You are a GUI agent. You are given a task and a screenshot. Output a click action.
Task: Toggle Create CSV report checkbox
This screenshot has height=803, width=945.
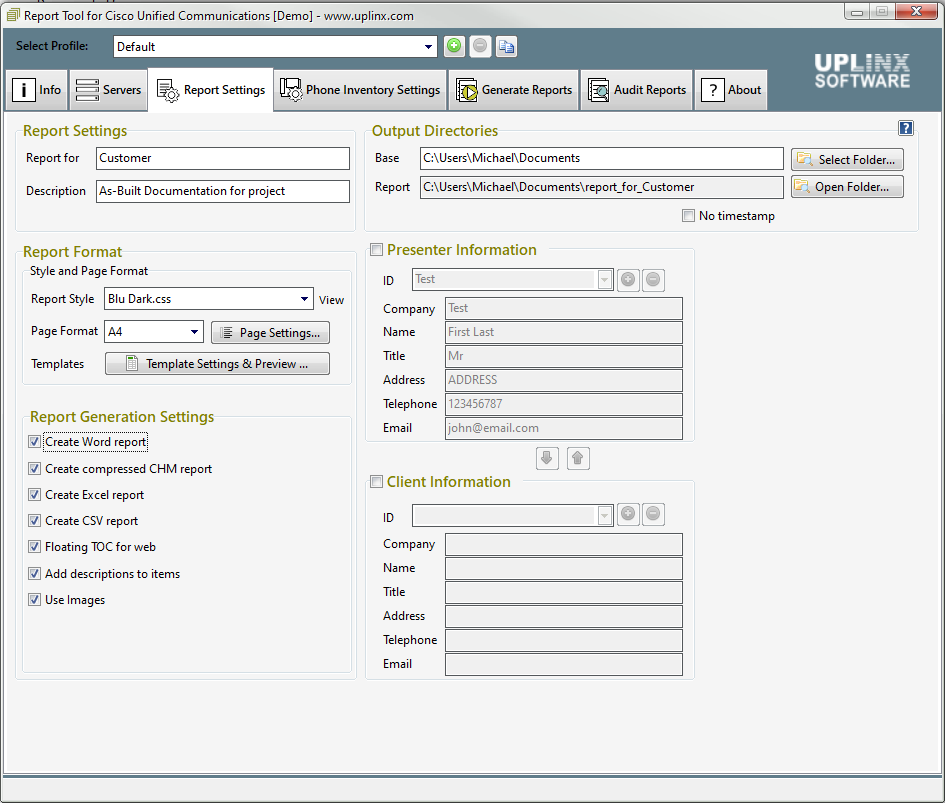(34, 521)
